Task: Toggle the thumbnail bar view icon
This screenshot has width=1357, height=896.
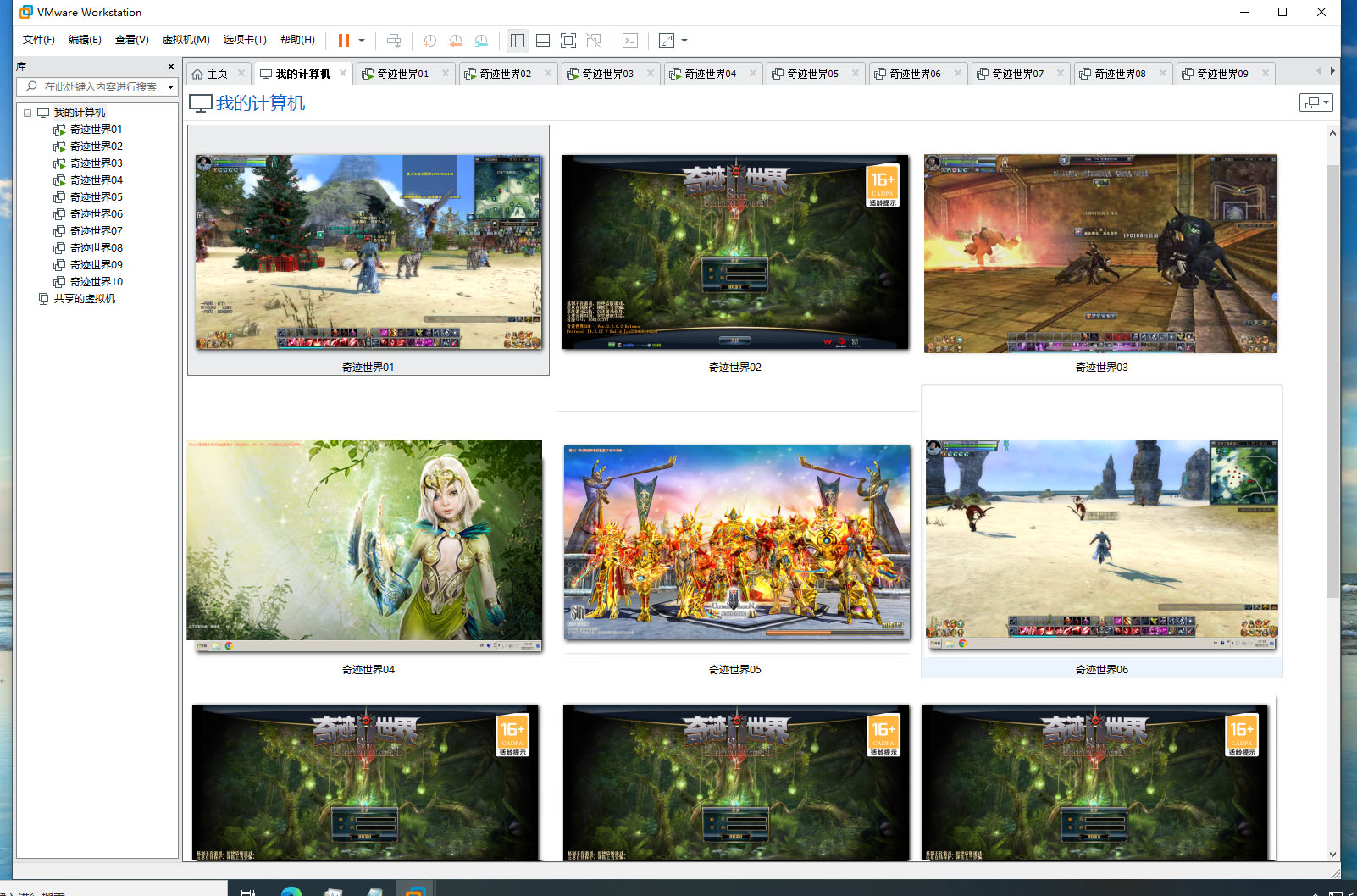Action: (543, 41)
